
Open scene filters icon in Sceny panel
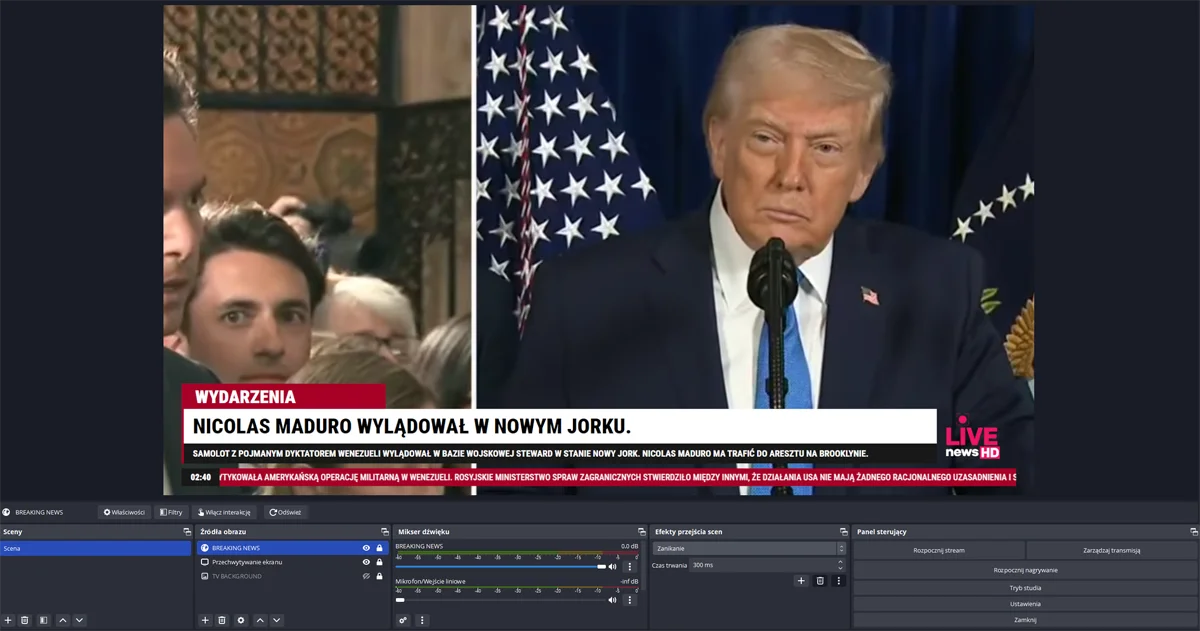click(43, 620)
